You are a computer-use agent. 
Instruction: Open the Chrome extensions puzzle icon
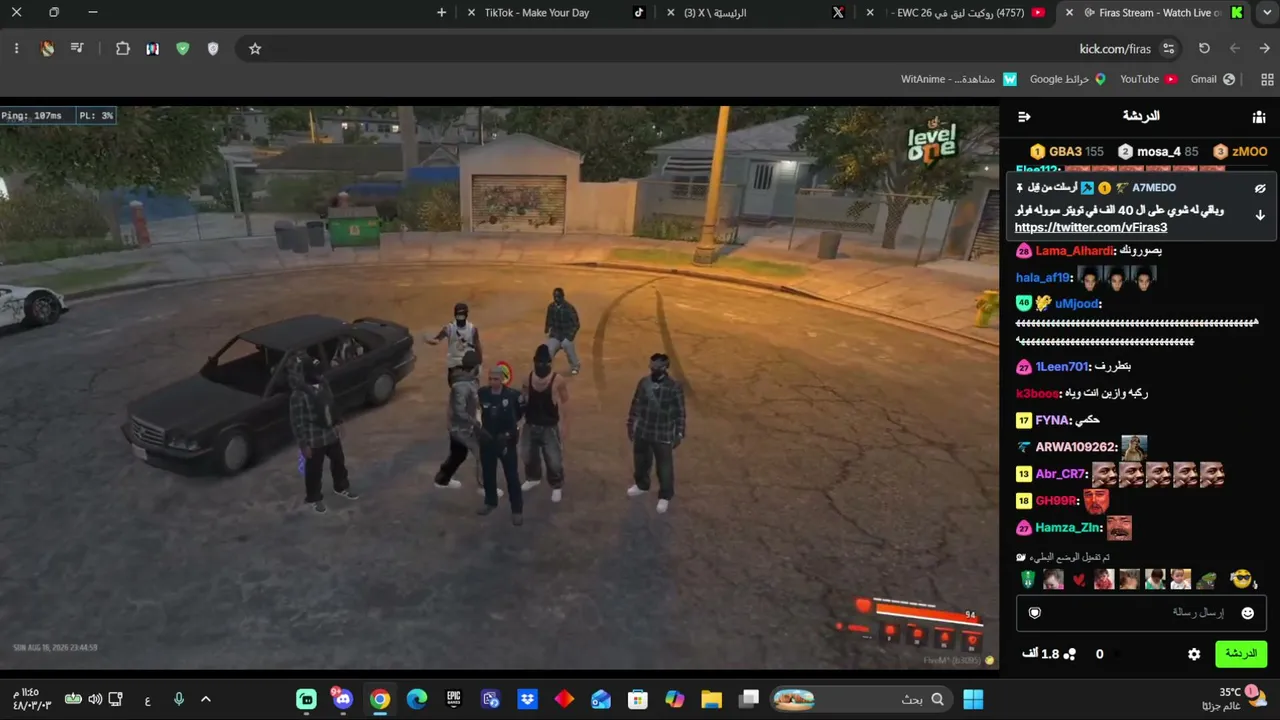pos(123,48)
